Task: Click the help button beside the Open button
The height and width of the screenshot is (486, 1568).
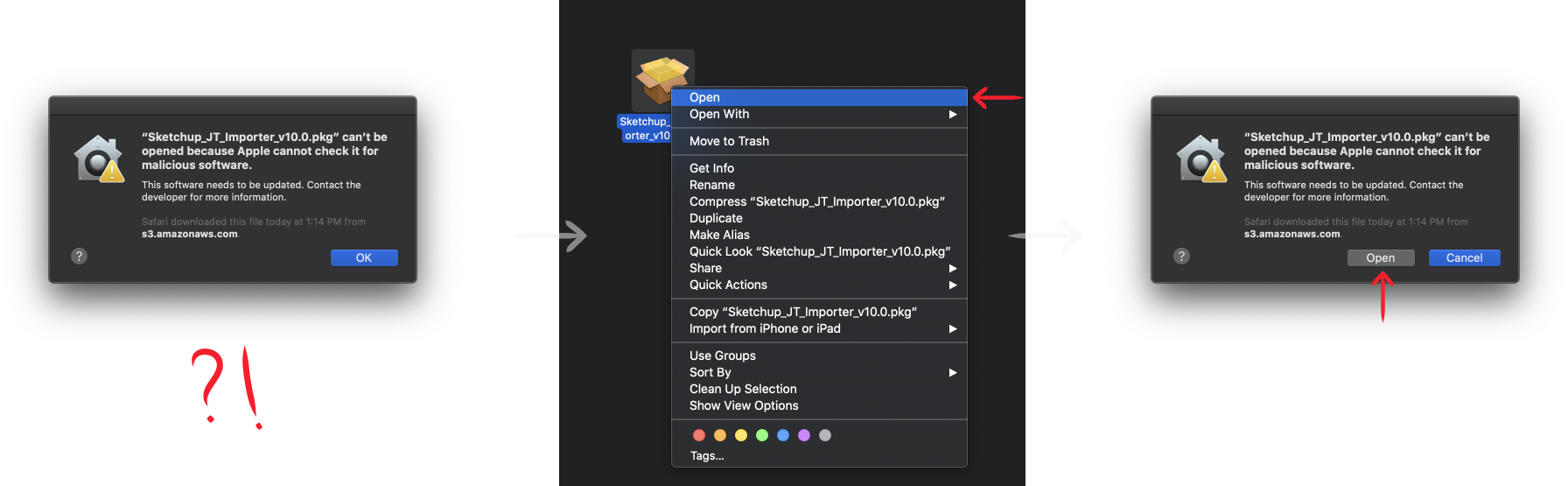Action: (x=1182, y=257)
